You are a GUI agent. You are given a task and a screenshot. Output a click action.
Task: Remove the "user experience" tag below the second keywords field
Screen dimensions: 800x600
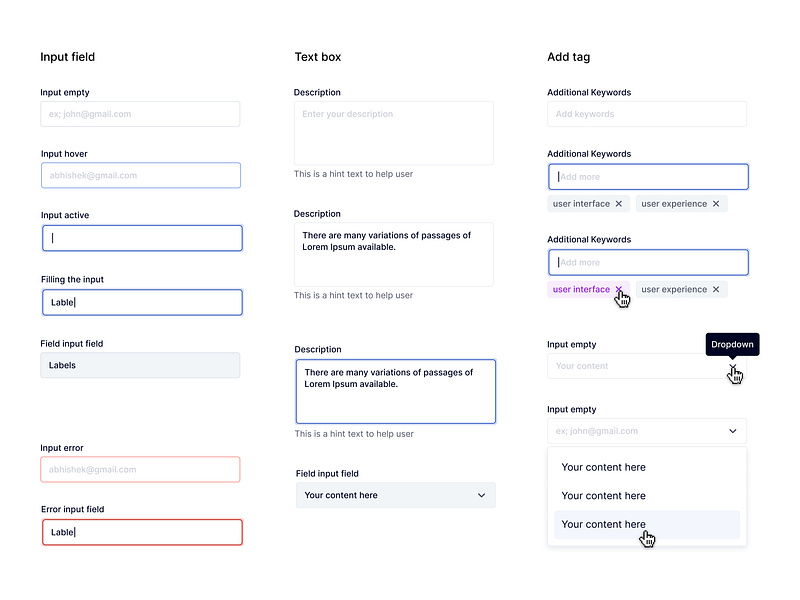pyautogui.click(x=715, y=289)
